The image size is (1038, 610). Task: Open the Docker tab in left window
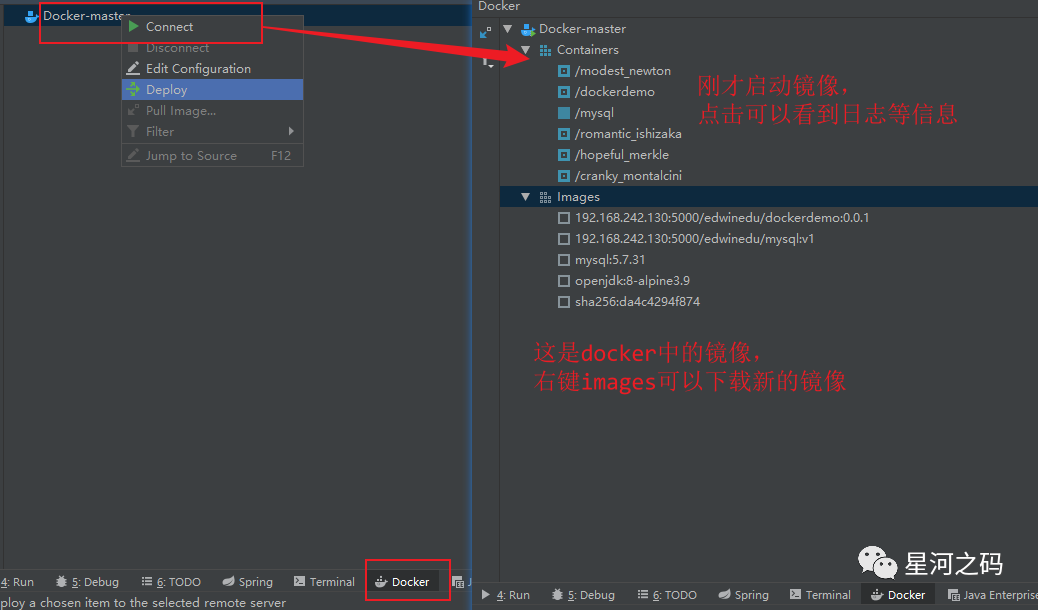click(x=402, y=582)
